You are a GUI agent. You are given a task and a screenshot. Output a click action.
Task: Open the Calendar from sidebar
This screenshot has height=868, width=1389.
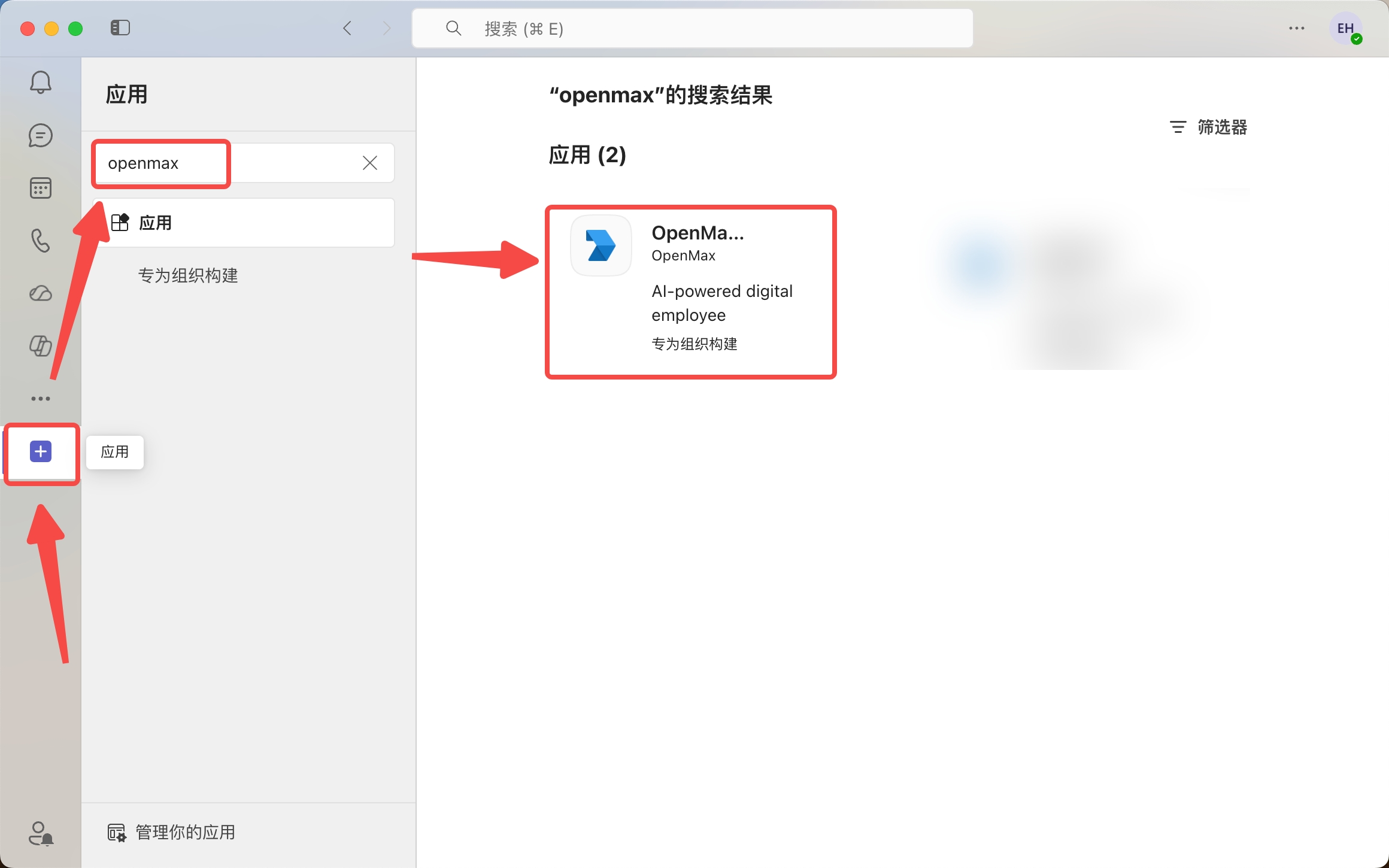click(41, 189)
